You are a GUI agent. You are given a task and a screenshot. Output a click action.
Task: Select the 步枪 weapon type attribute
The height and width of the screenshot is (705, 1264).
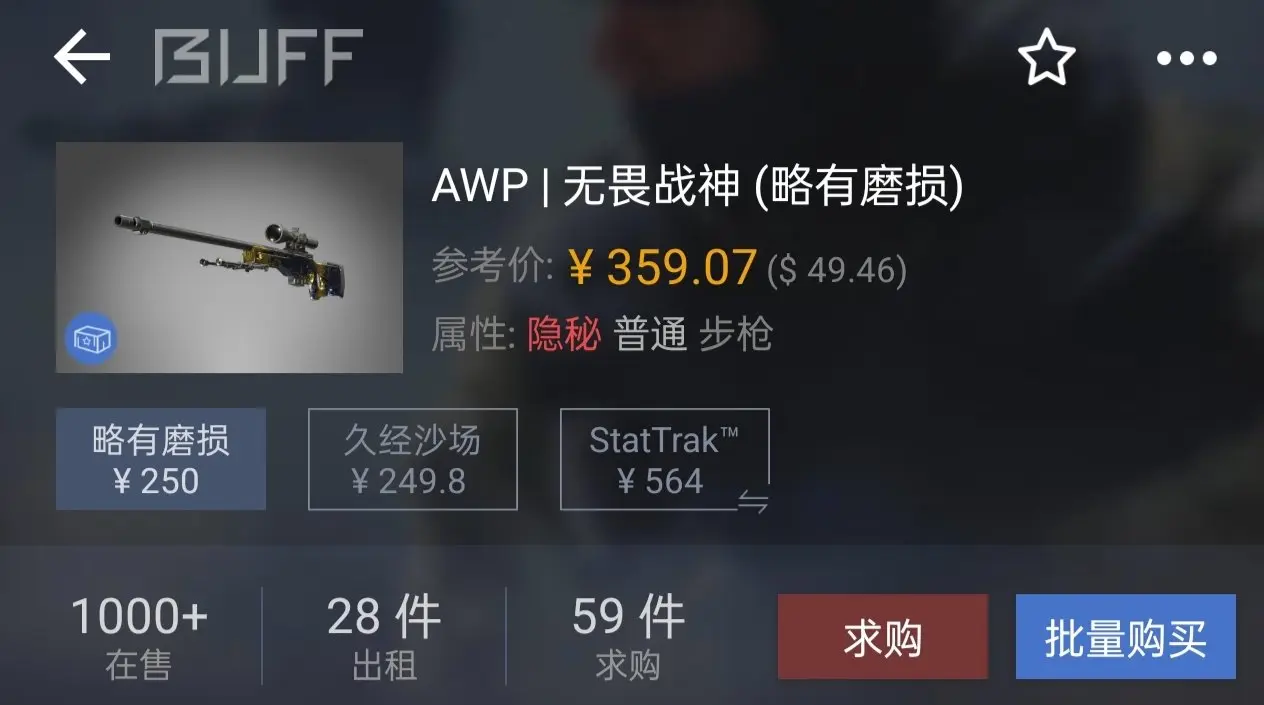(736, 335)
